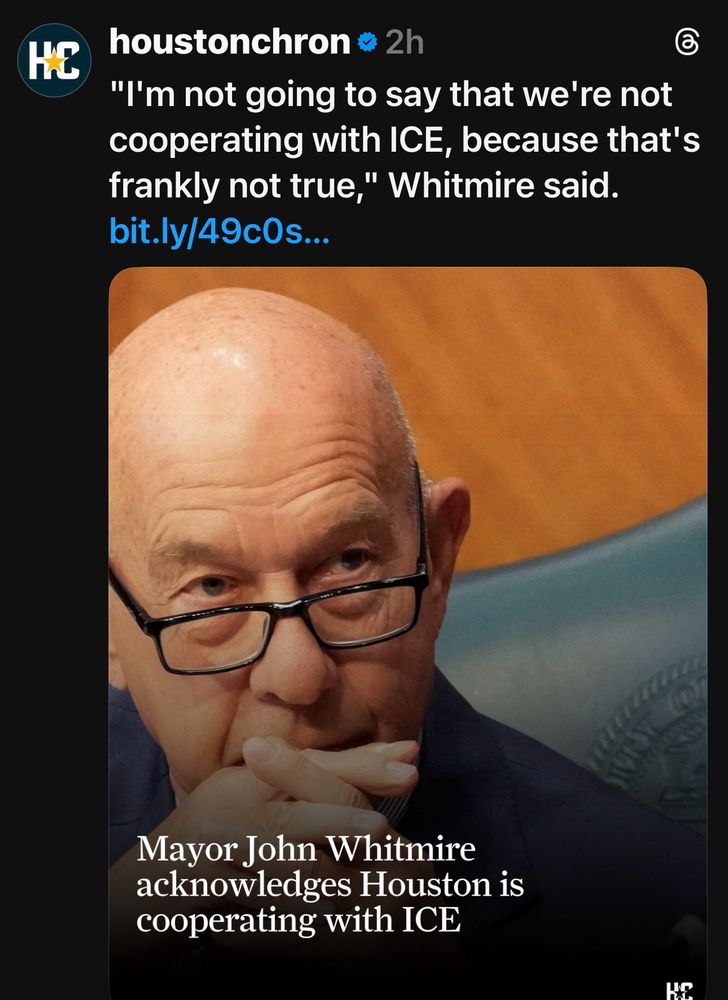Click the headline's last line 'cooperating with ICE'

point(298,920)
